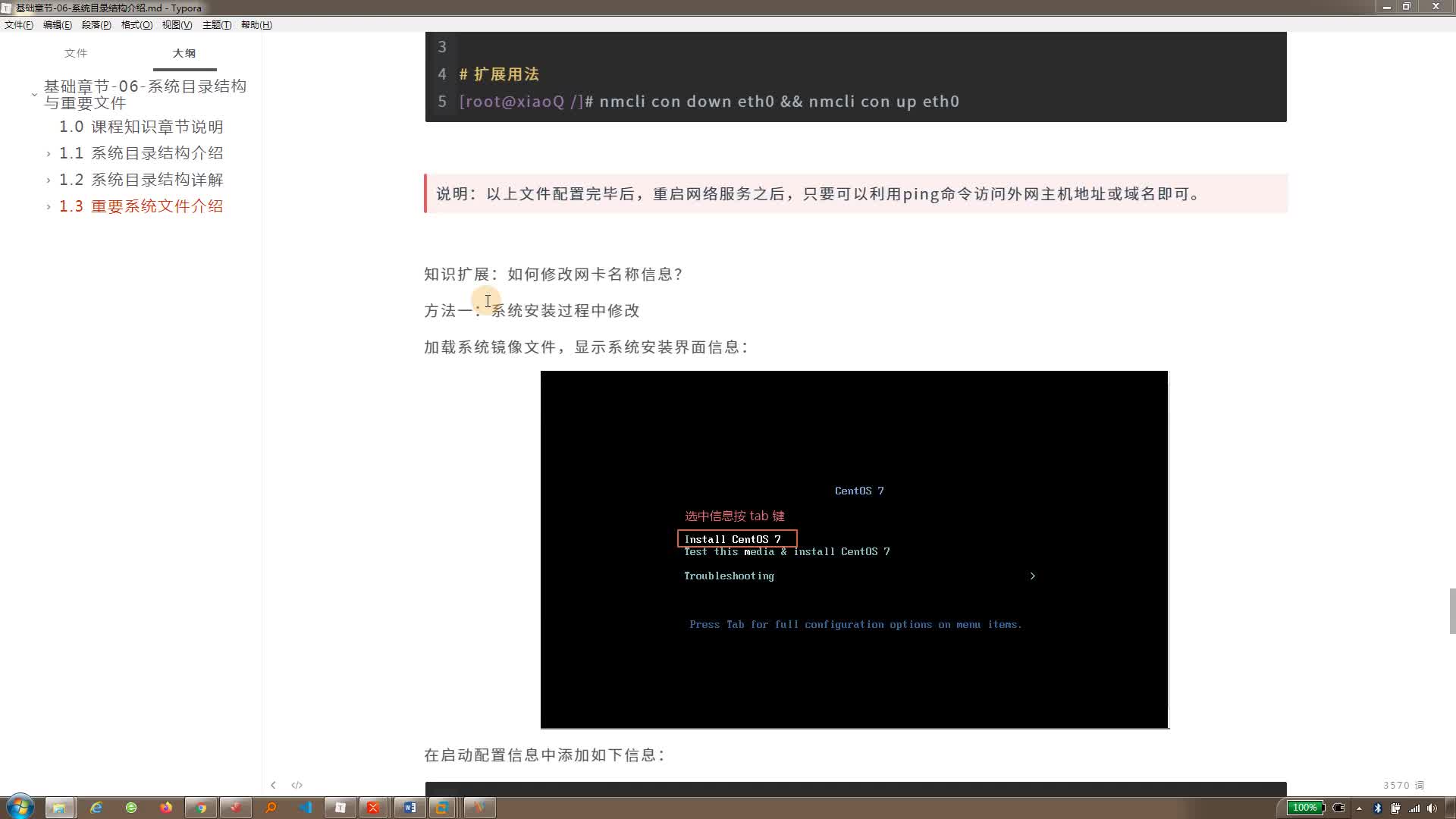Open the red X app in taskbar
Image resolution: width=1456 pixels, height=819 pixels.
[x=373, y=808]
